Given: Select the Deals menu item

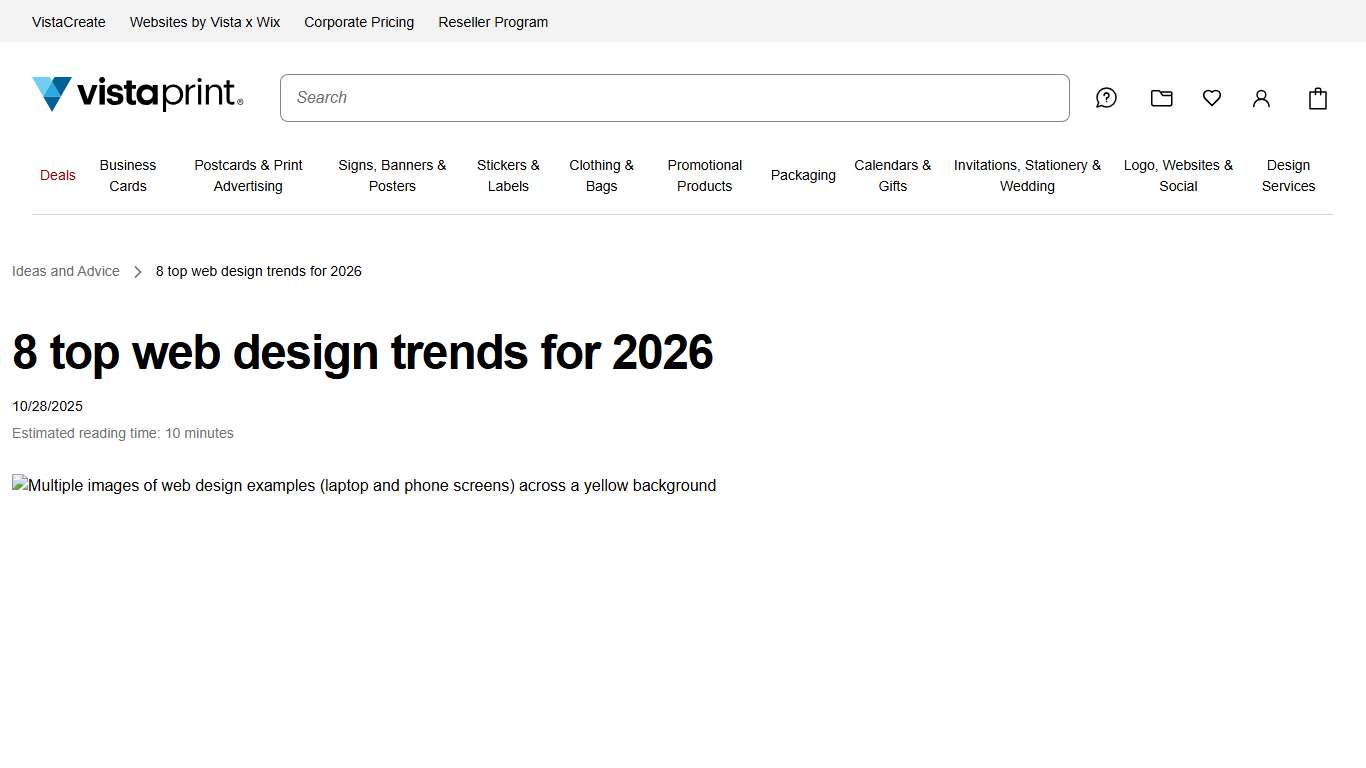Looking at the screenshot, I should pos(57,175).
